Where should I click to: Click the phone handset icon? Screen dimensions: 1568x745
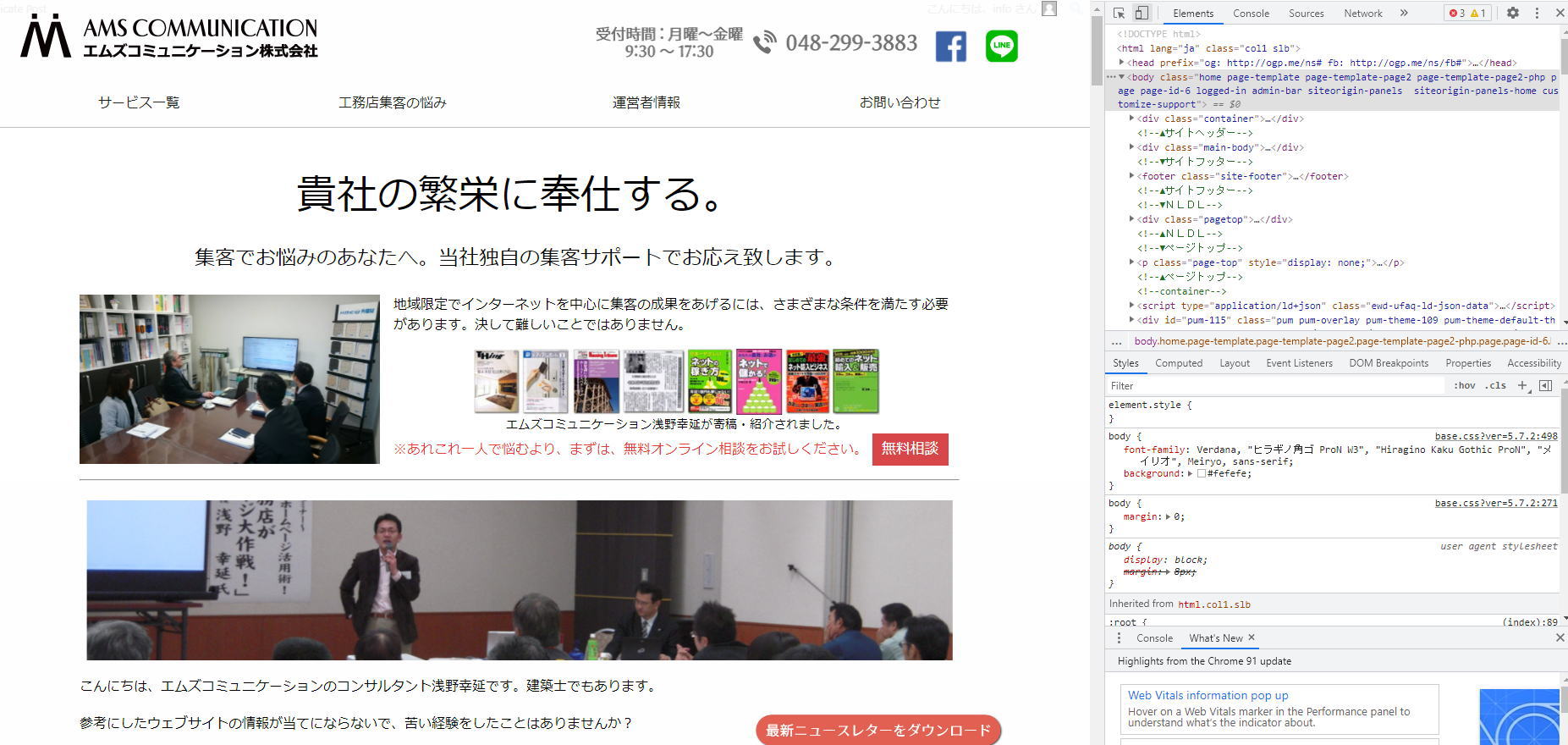point(765,42)
